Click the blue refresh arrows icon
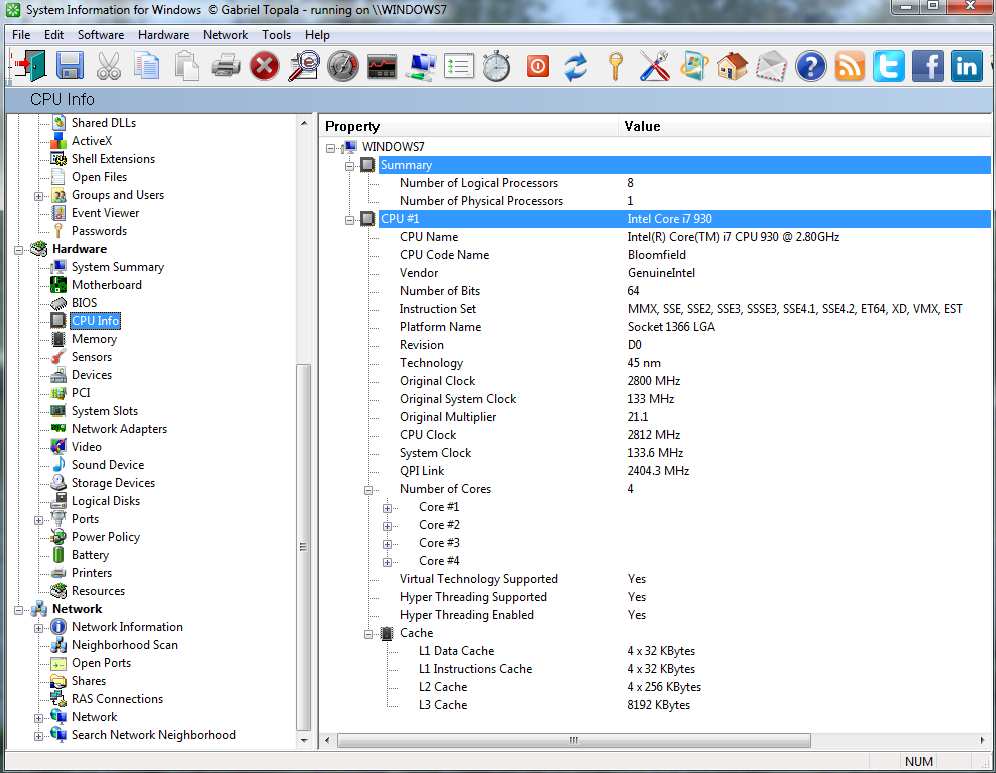 coord(575,66)
